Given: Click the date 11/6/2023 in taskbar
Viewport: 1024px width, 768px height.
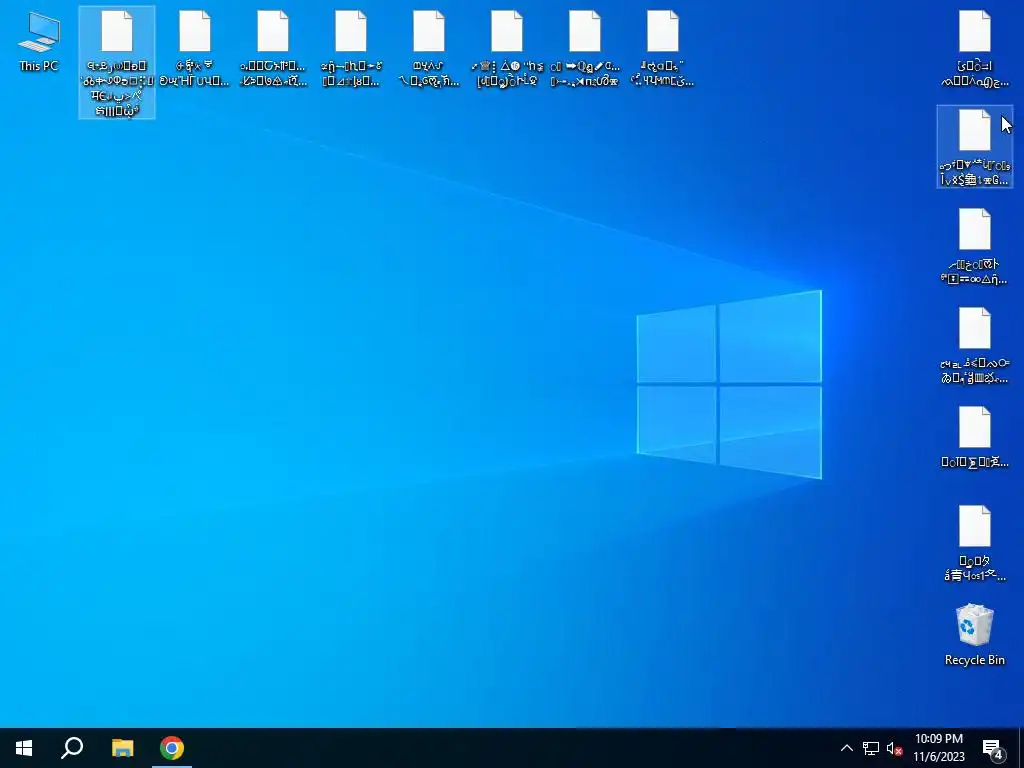Looking at the screenshot, I should [x=938, y=757].
